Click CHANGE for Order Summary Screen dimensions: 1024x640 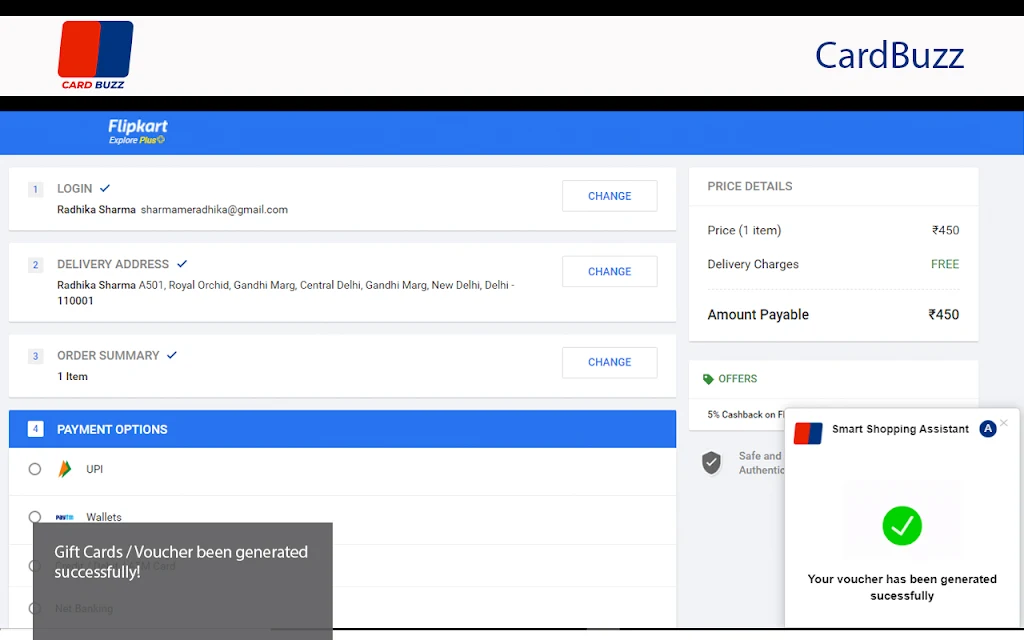609,362
